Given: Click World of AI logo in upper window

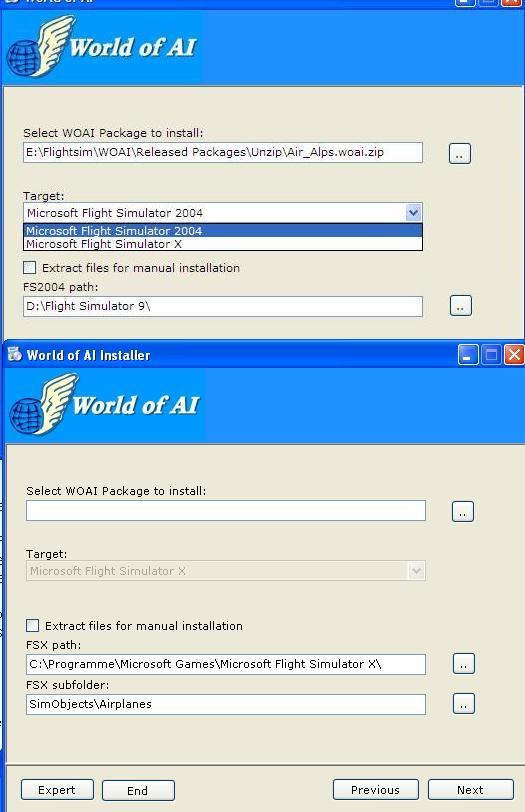Looking at the screenshot, I should coord(102,46).
